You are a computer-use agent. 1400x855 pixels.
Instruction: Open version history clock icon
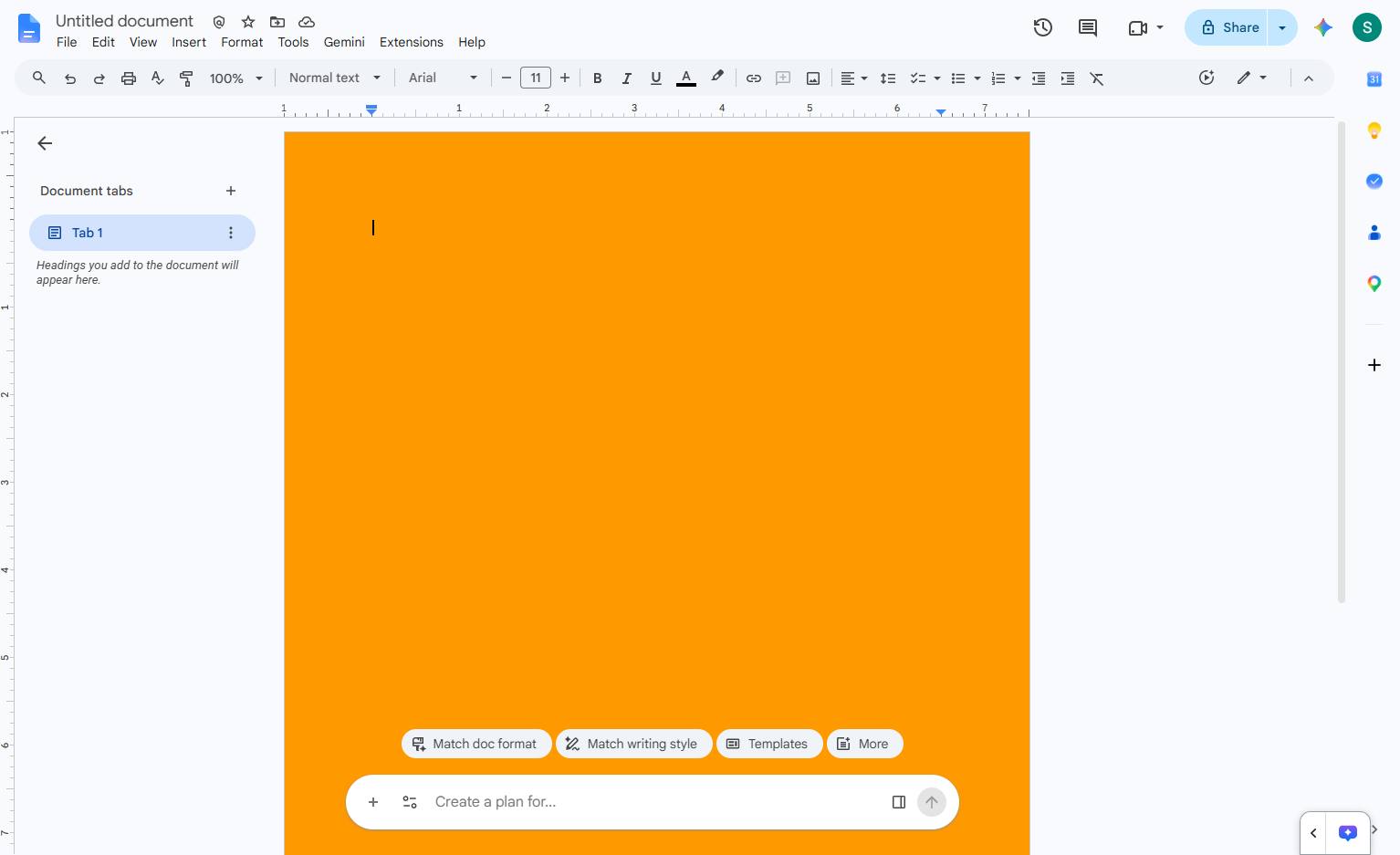1043,27
